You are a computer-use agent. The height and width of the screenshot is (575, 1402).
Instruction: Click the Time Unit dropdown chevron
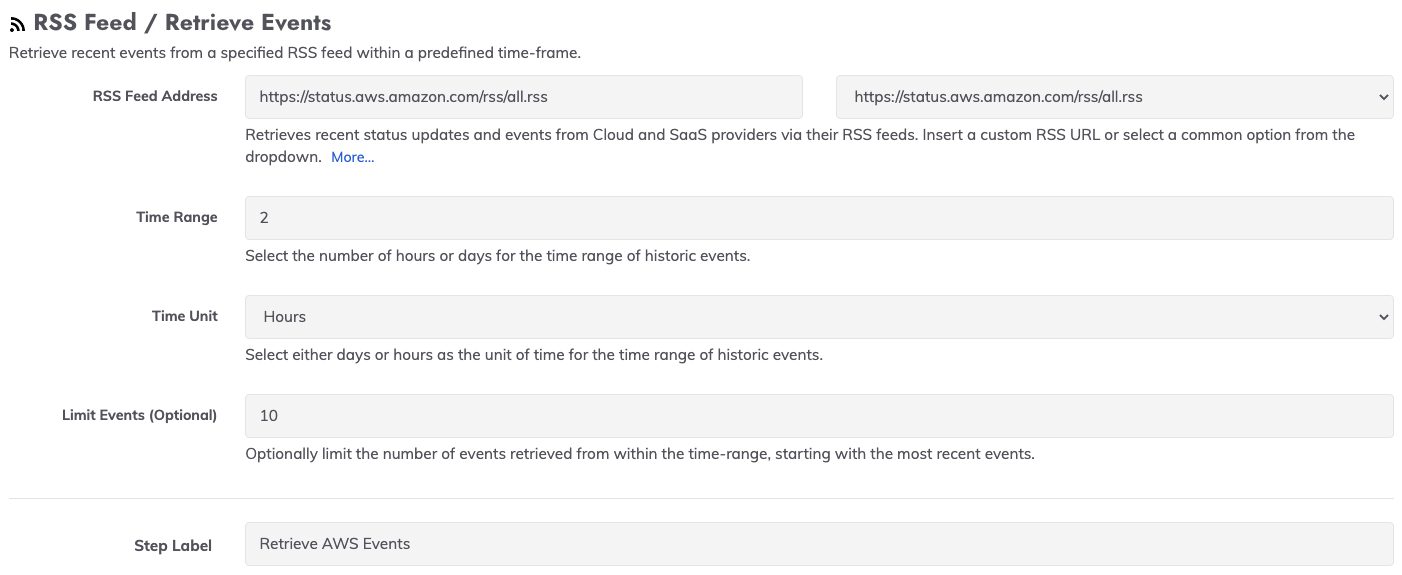click(x=1384, y=317)
